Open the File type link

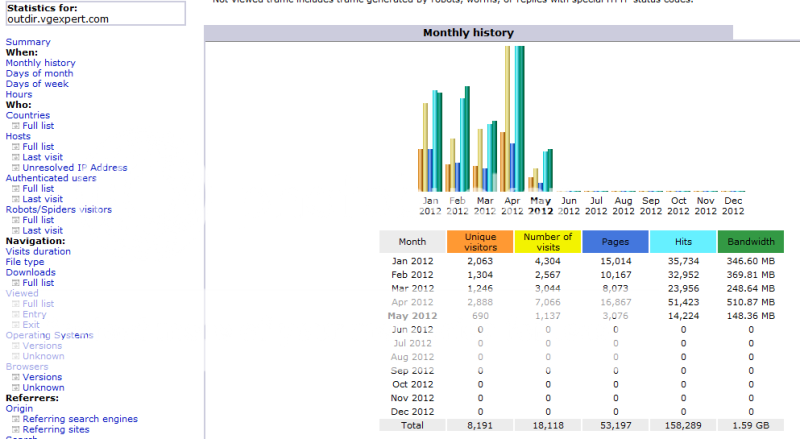point(25,262)
